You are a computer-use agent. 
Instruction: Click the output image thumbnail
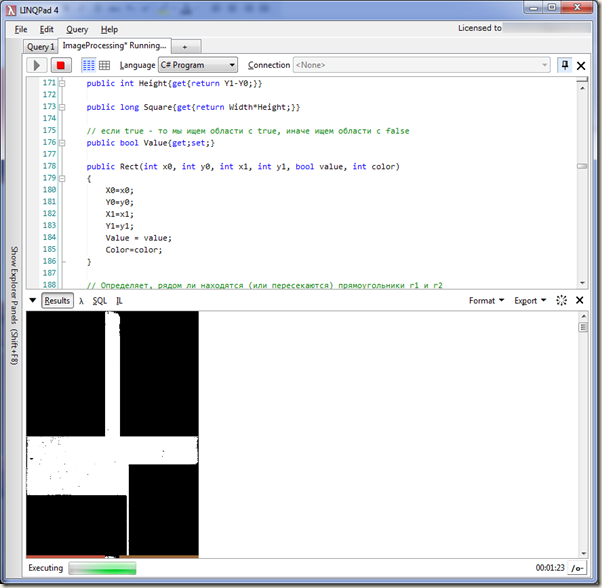pos(112,434)
